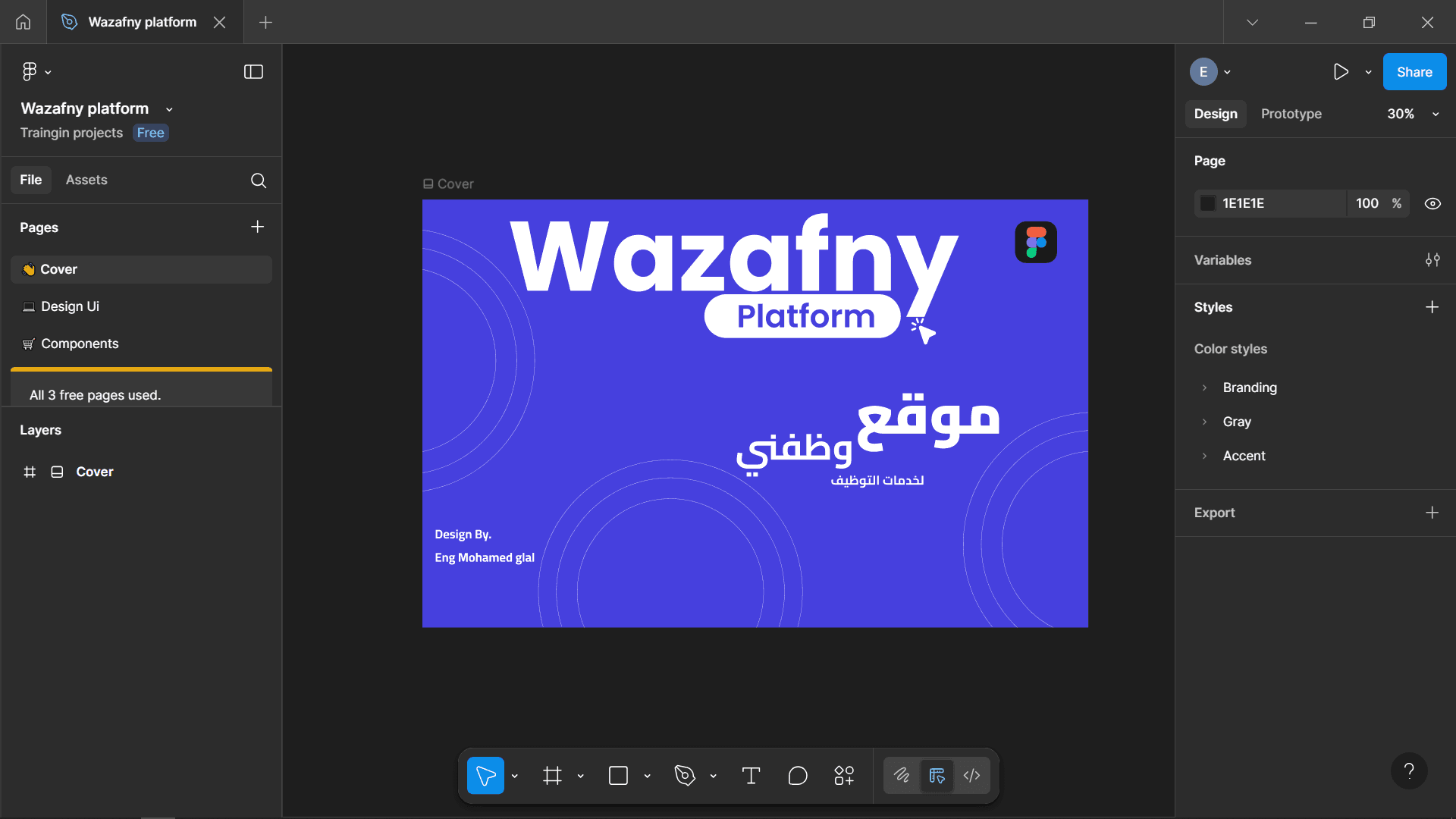Open the Actions panel icon
Image resolution: width=1456 pixels, height=819 pixels.
click(844, 775)
